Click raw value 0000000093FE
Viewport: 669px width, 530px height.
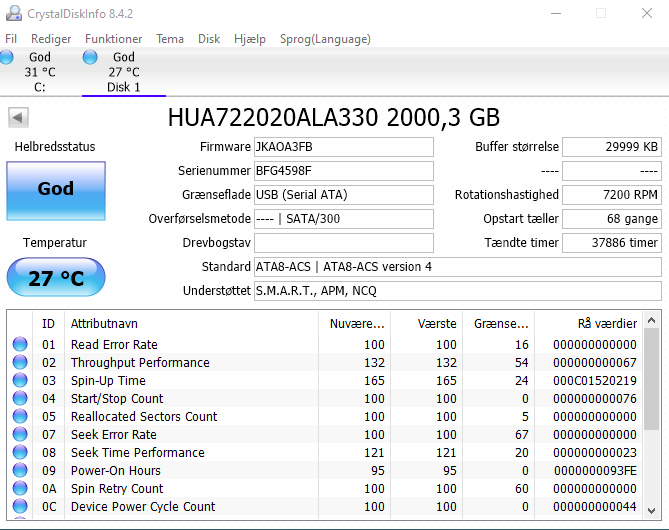point(595,470)
